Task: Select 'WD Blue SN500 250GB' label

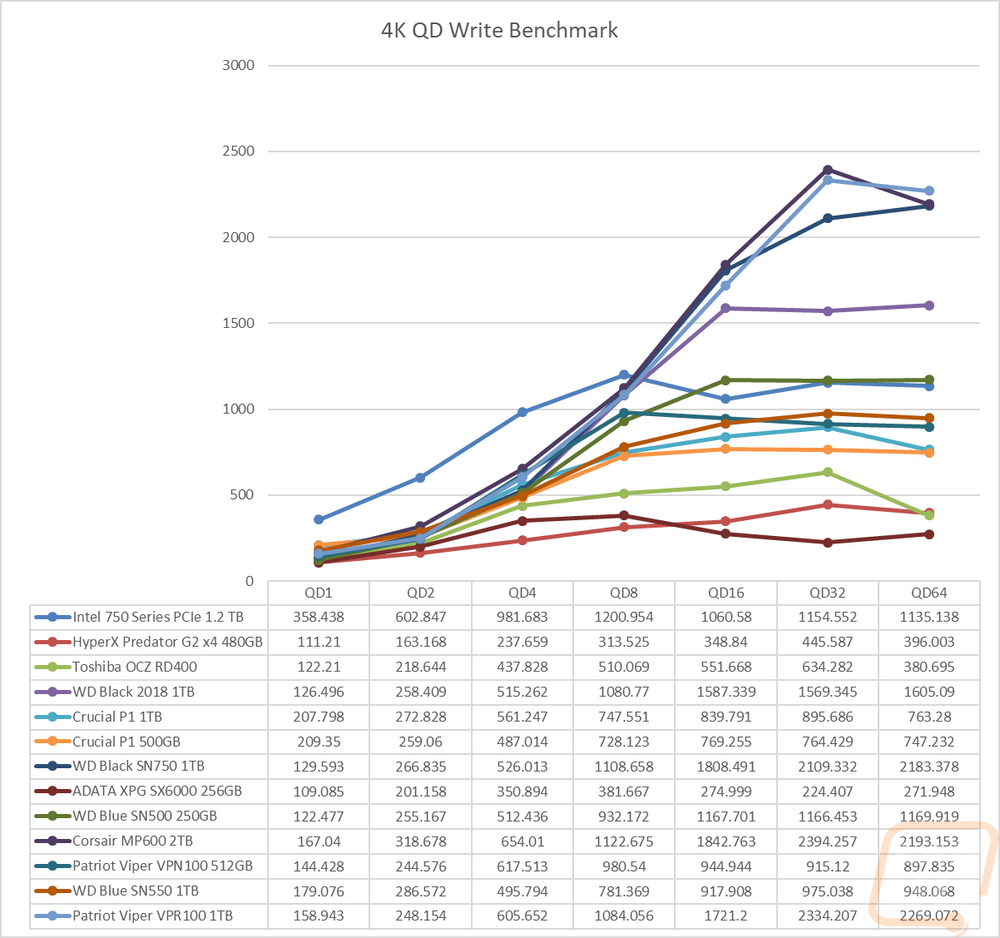Action: [145, 816]
